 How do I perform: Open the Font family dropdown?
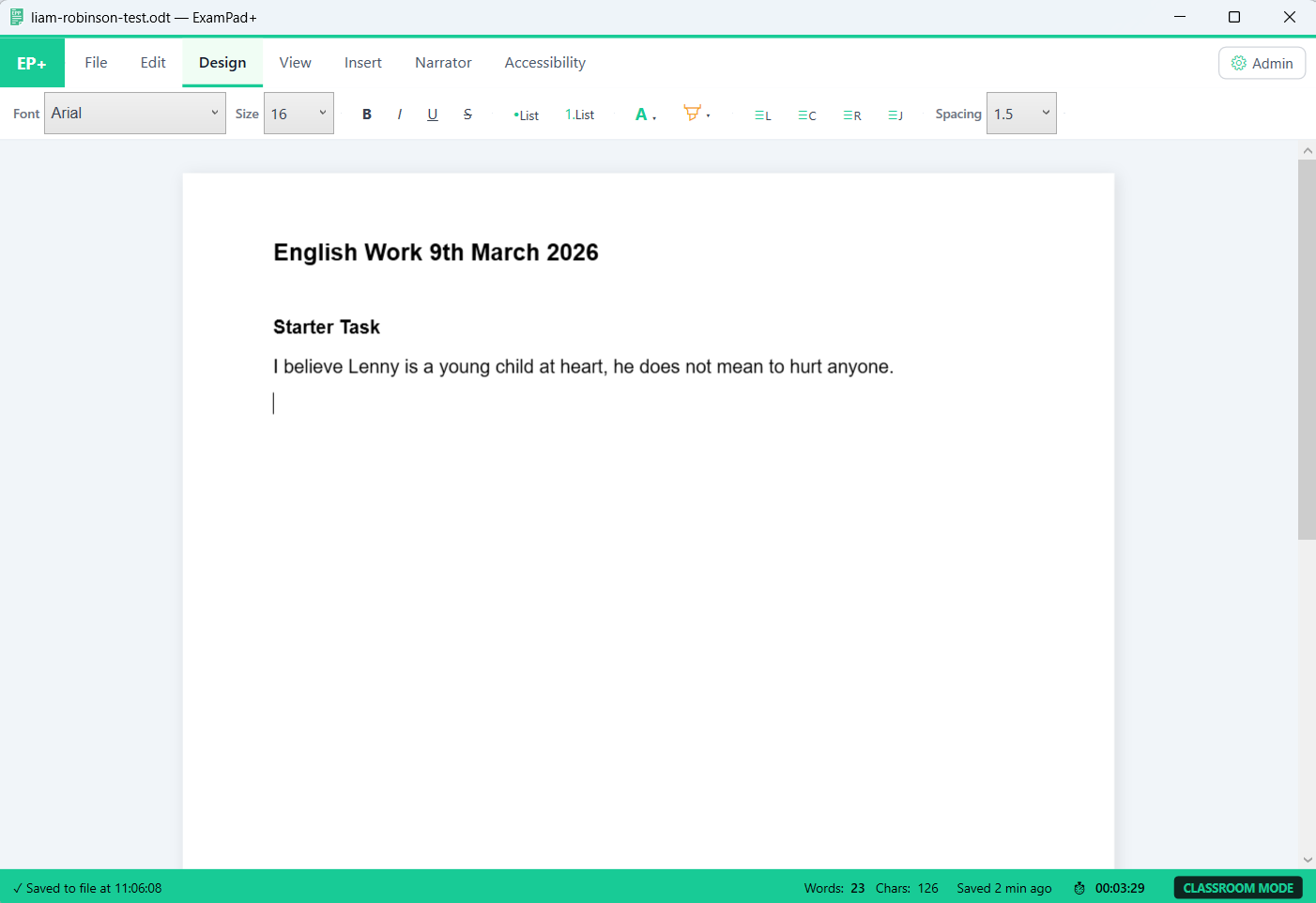click(x=134, y=112)
